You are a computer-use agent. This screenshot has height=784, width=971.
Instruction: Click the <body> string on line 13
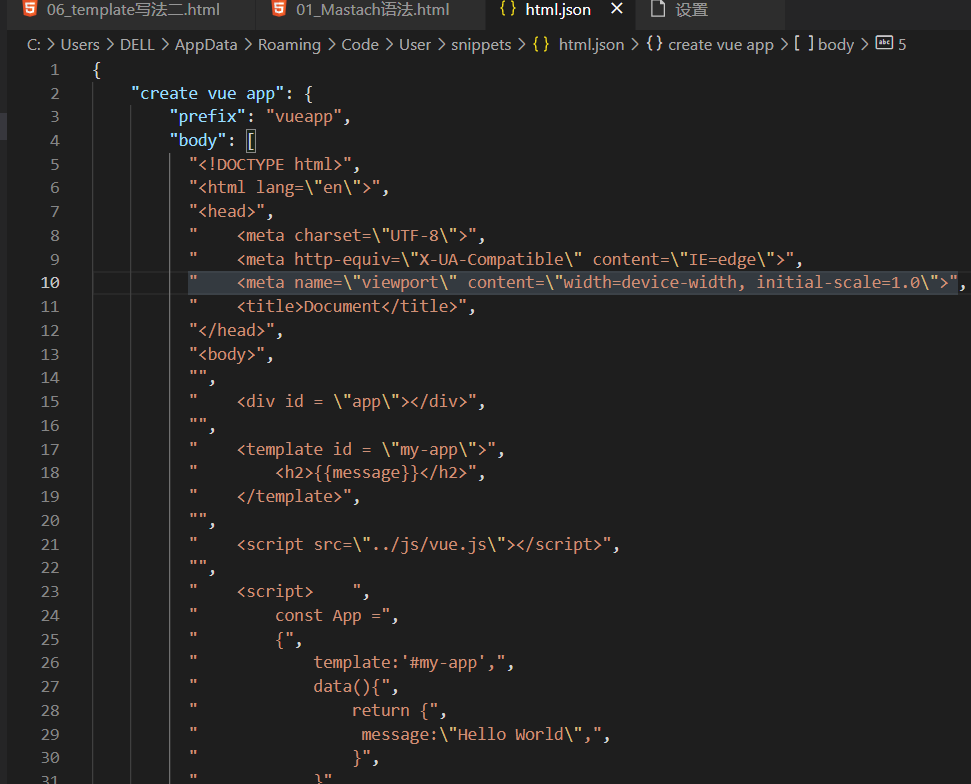click(x=227, y=355)
